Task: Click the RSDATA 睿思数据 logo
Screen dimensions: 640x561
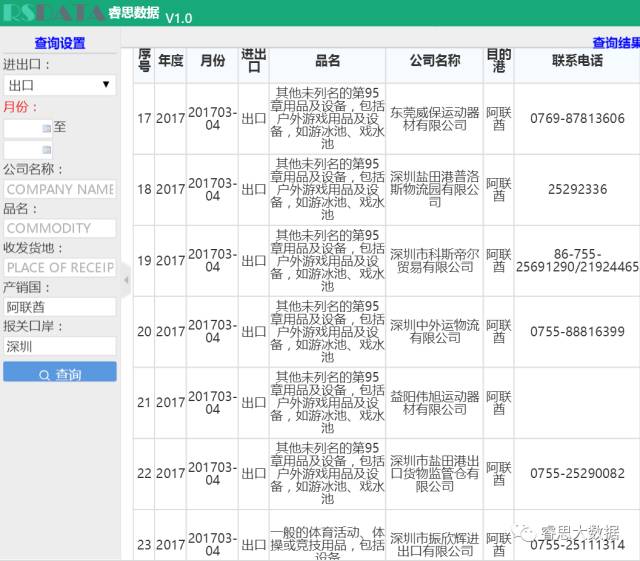Action: pyautogui.click(x=80, y=13)
